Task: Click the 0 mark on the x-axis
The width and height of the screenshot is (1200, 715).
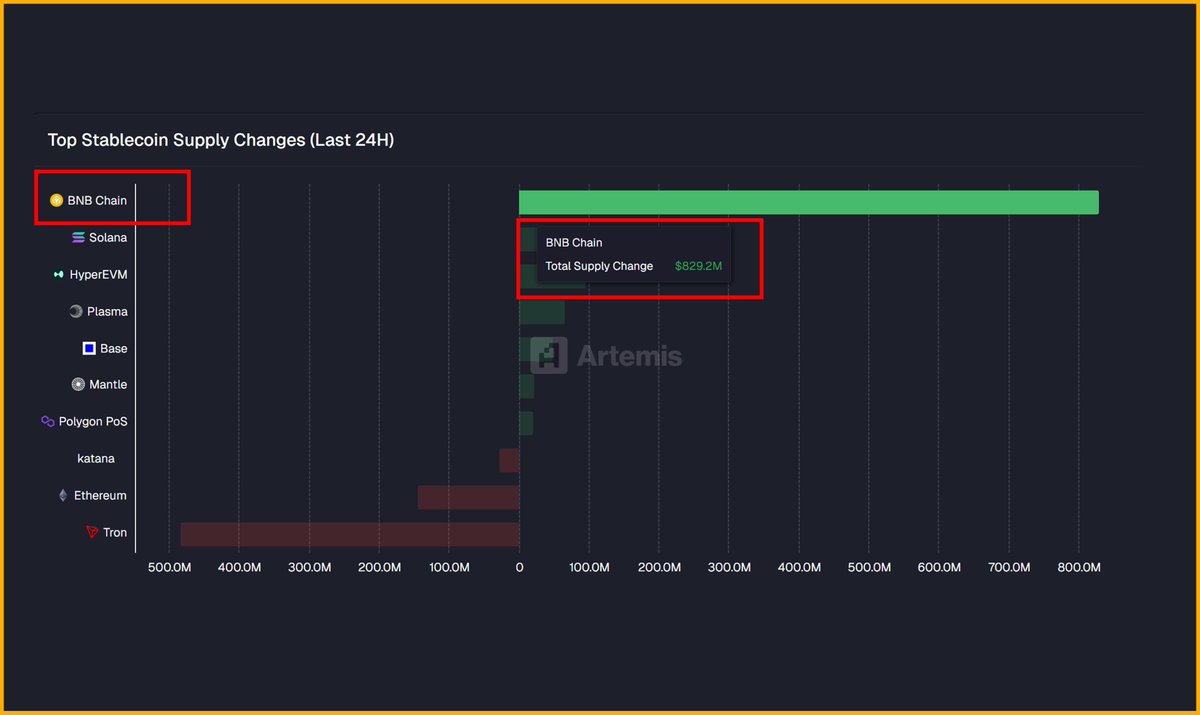Action: tap(519, 567)
